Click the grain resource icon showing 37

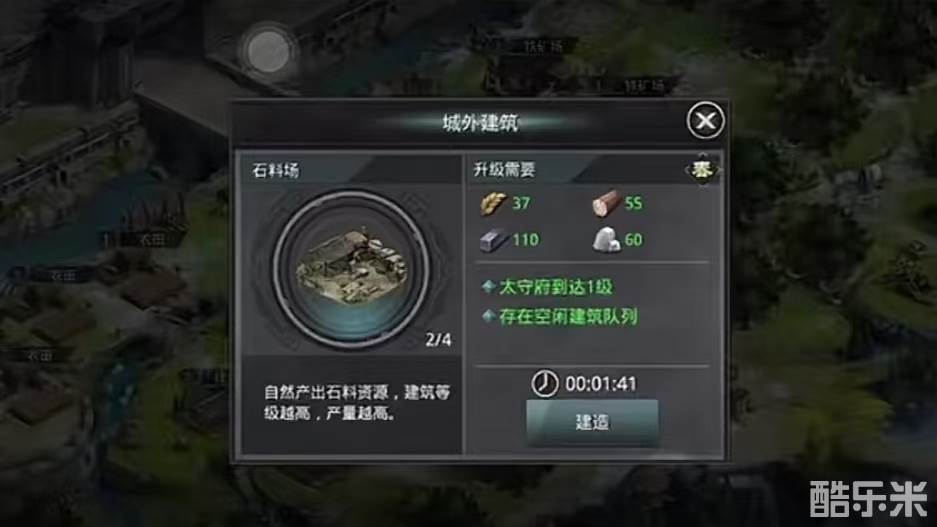point(494,204)
